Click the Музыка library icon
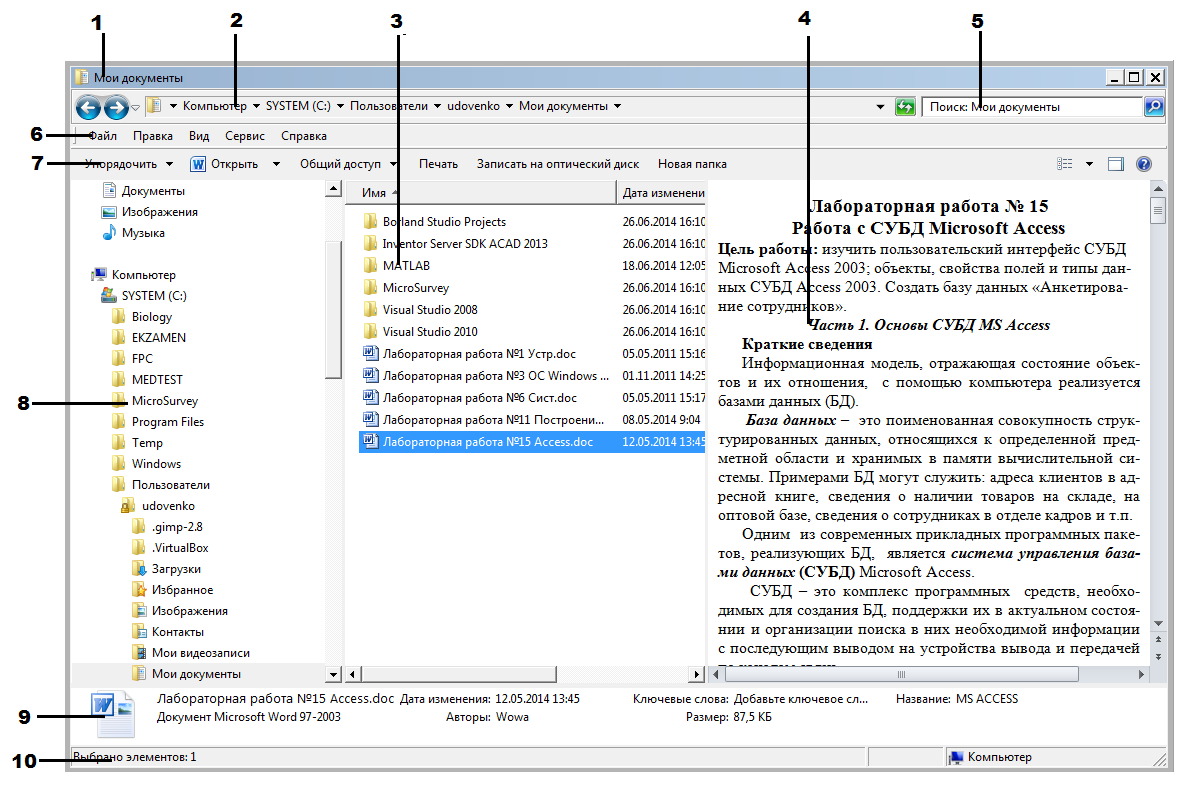Screen dimensions: 1202x802 click(110, 233)
